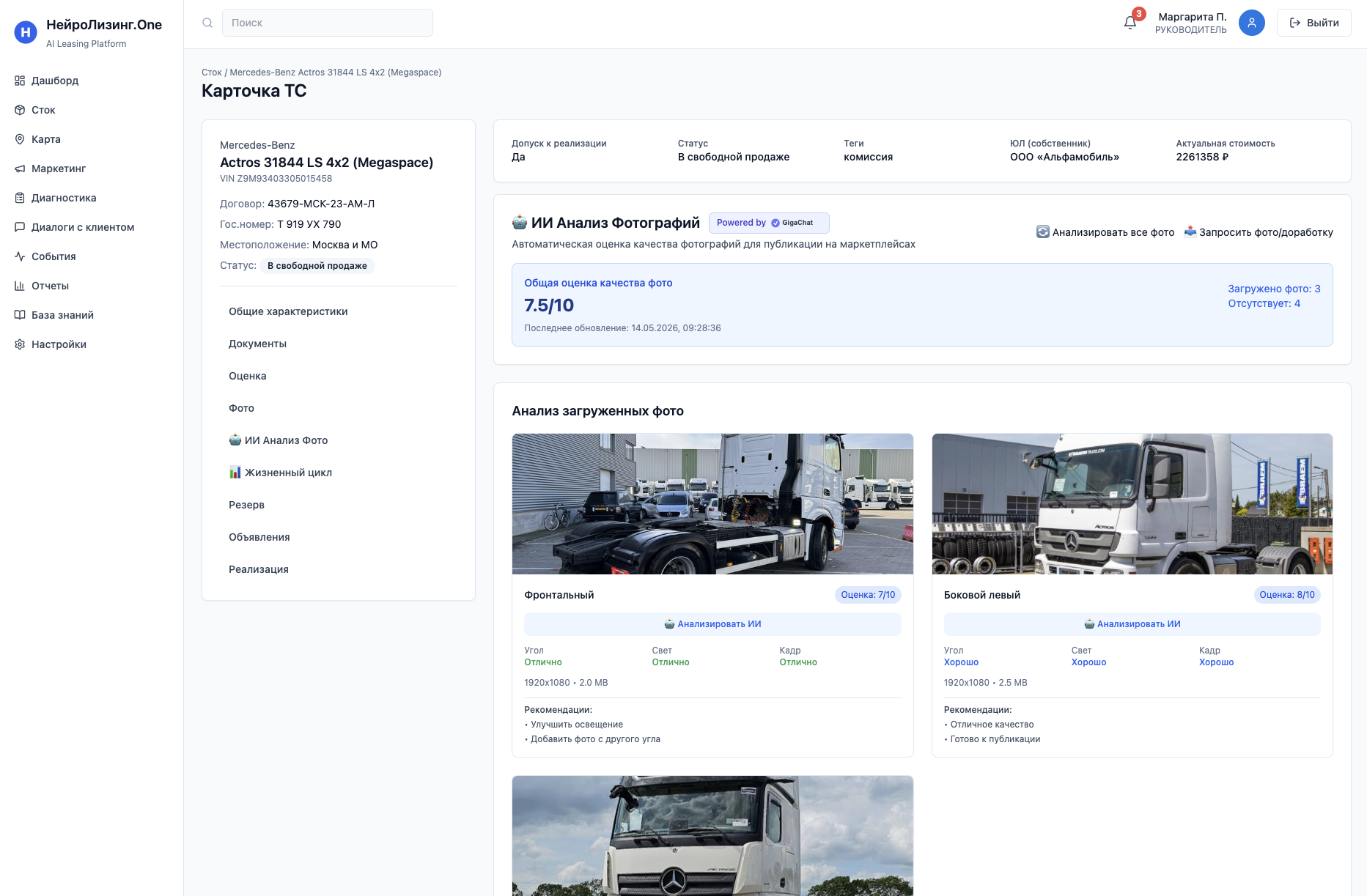Click Анализировать все фото button

(1105, 232)
